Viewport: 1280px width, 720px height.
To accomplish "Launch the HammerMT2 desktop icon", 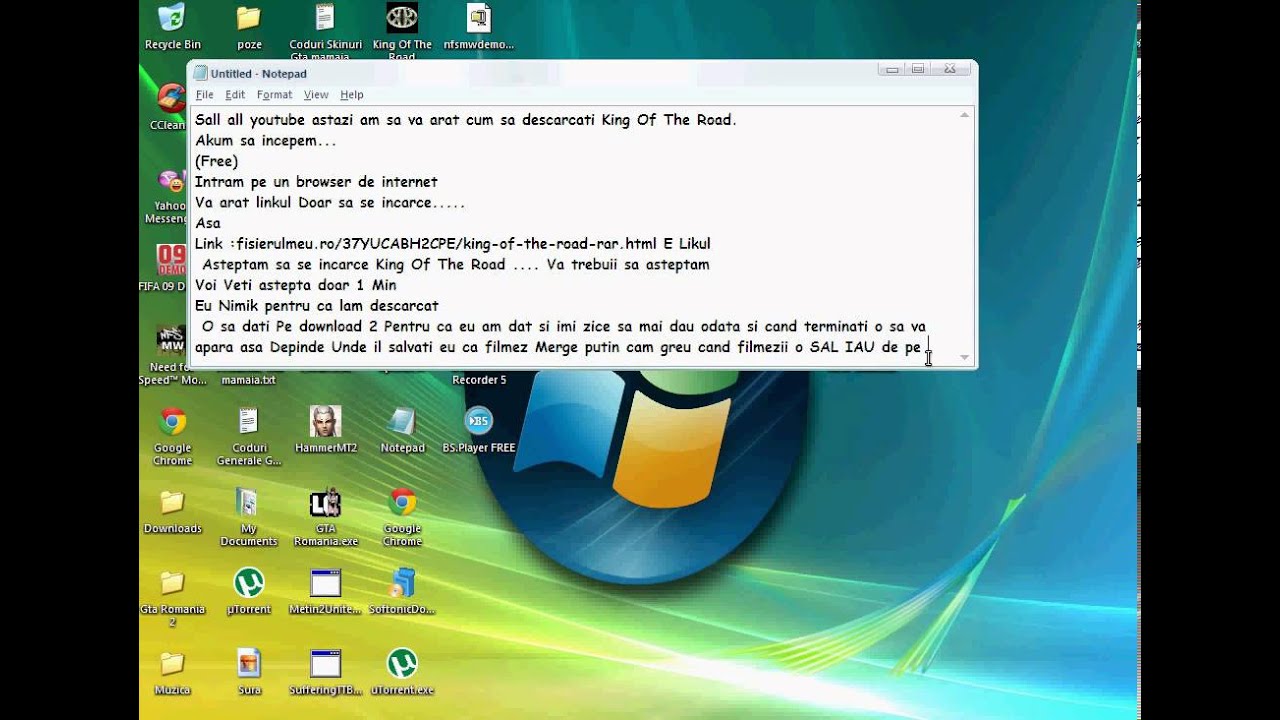I will [x=326, y=430].
